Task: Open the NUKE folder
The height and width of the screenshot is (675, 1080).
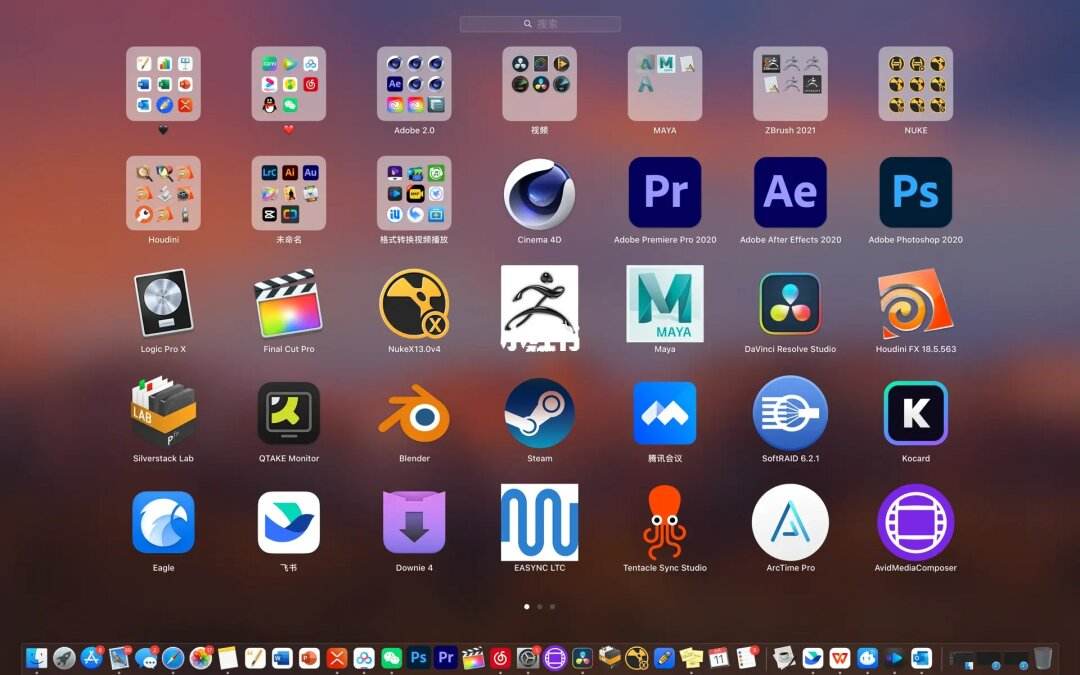Action: pyautogui.click(x=915, y=83)
